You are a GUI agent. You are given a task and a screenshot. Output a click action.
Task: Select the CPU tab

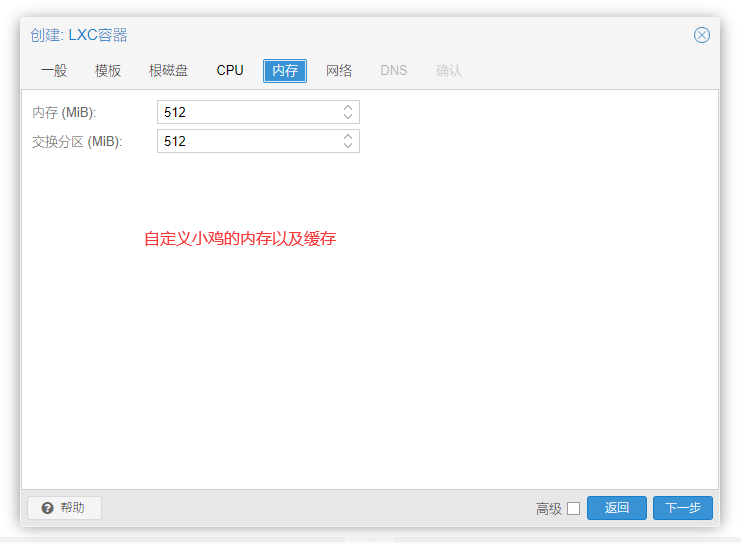pos(230,71)
